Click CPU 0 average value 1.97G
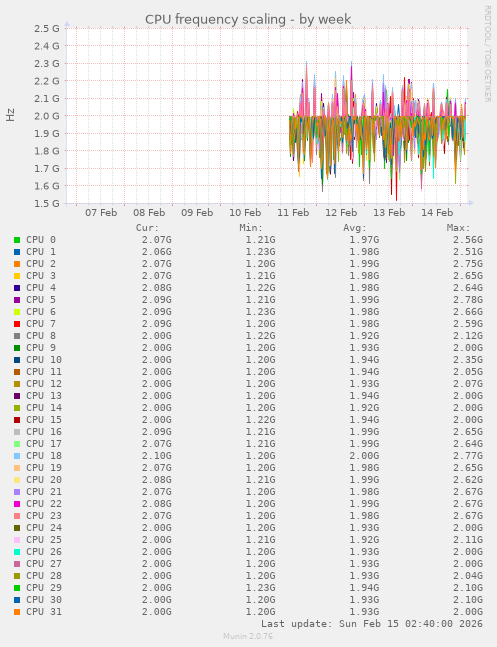The height and width of the screenshot is (647, 497). [364, 240]
